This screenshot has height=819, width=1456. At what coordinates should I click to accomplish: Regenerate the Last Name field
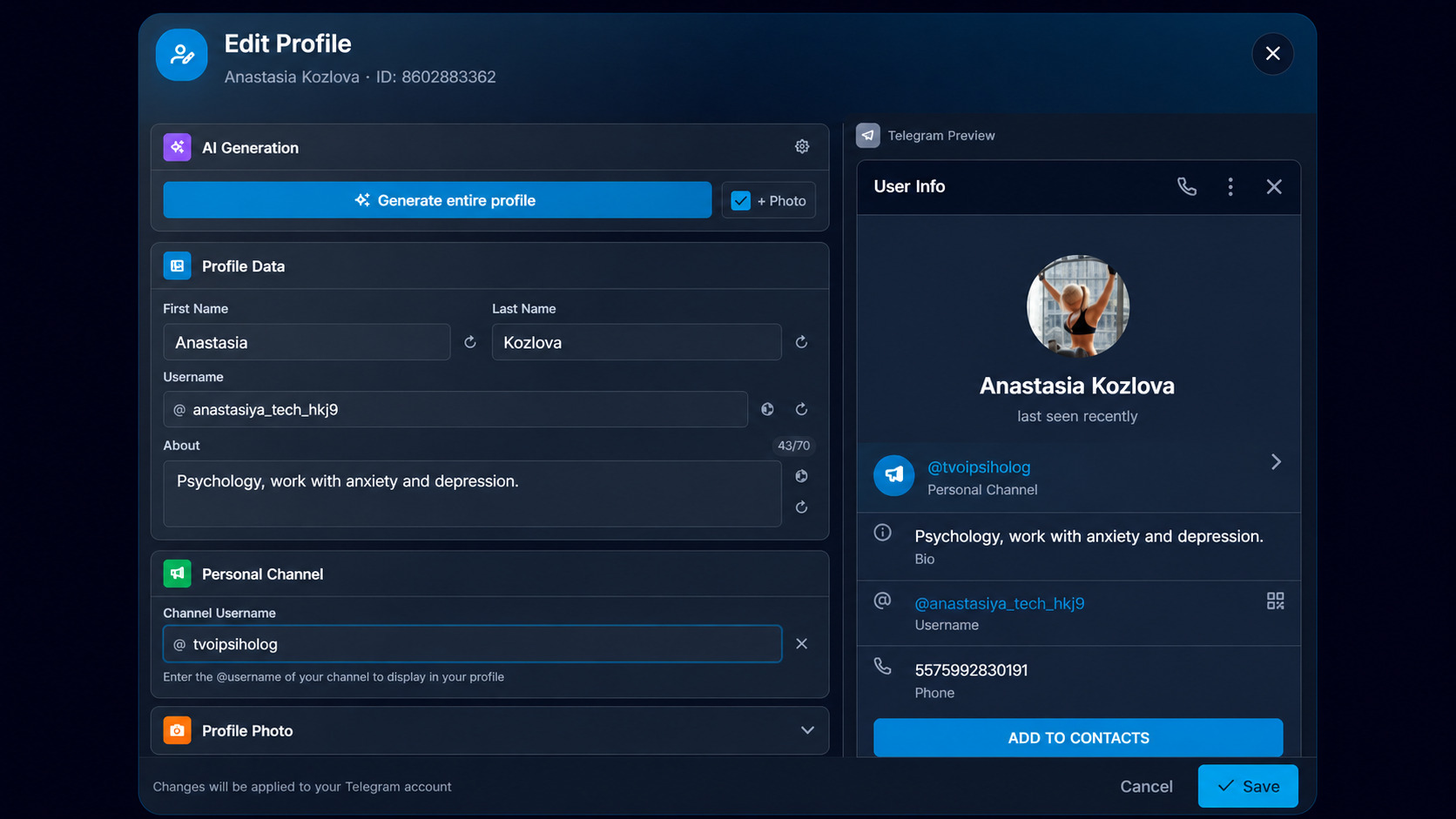point(801,342)
